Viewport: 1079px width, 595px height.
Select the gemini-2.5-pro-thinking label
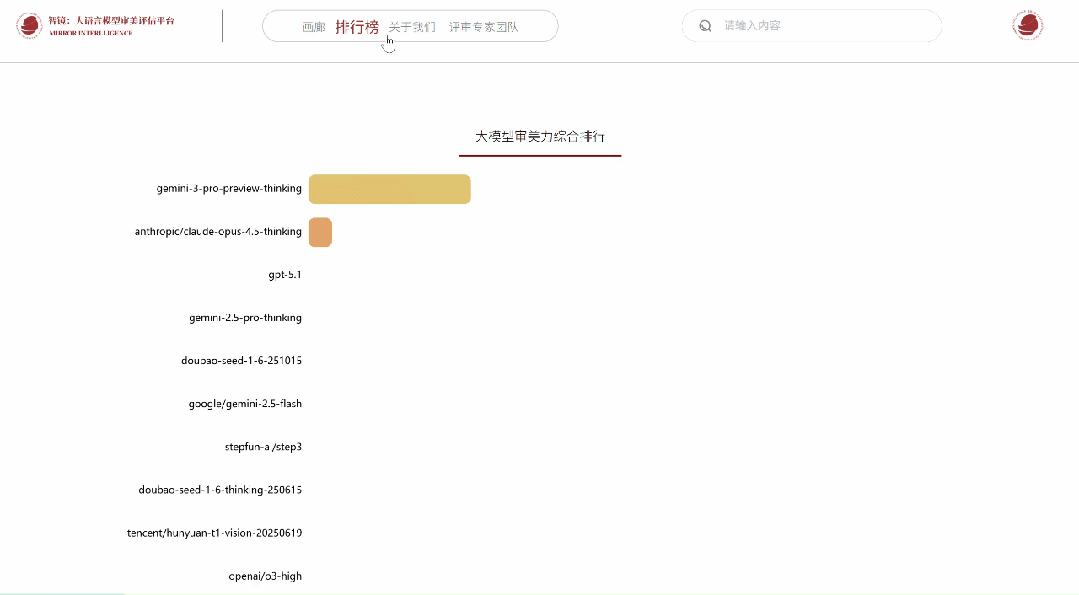tap(246, 318)
